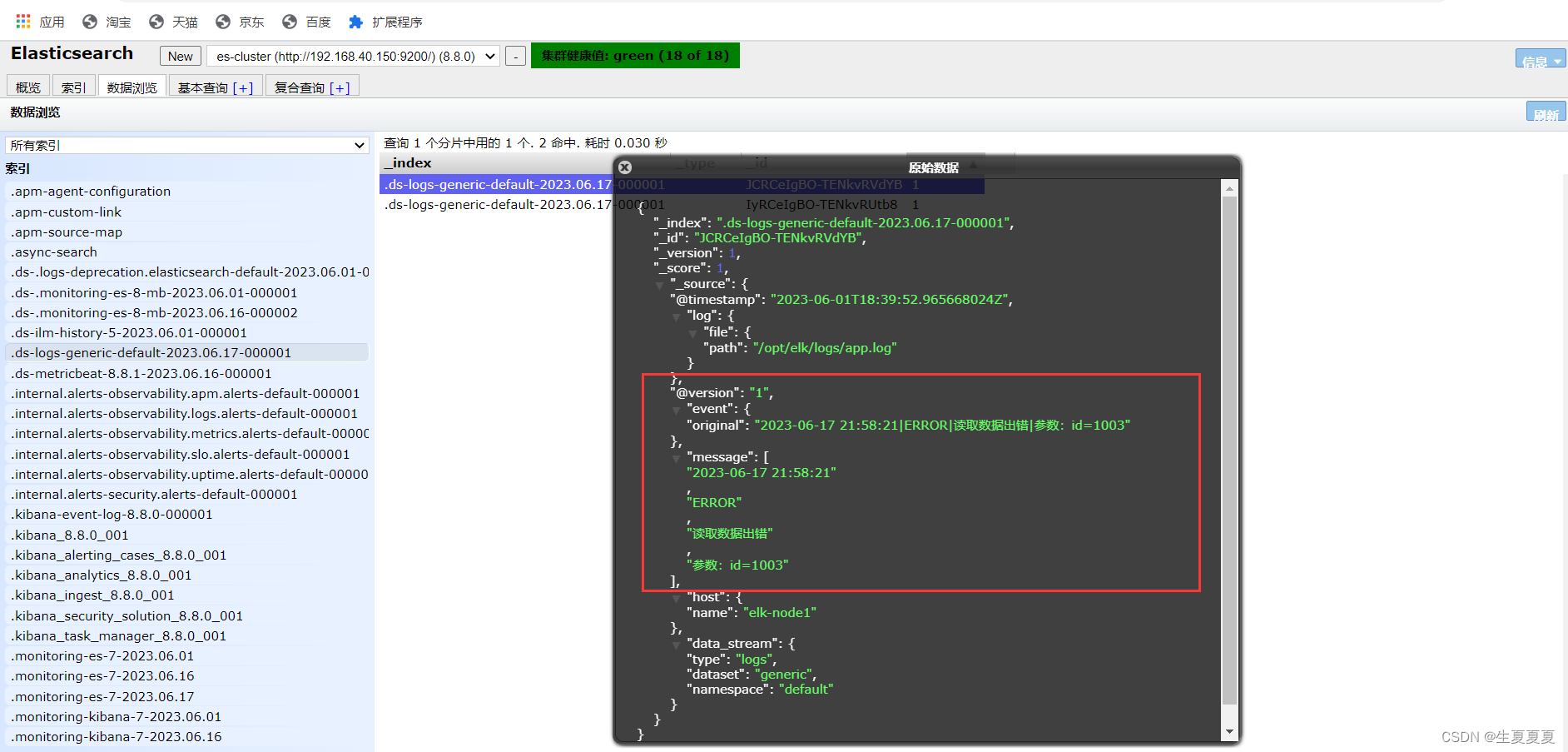Click the popup scrollbar down arrow
1568x752 pixels.
click(1229, 732)
